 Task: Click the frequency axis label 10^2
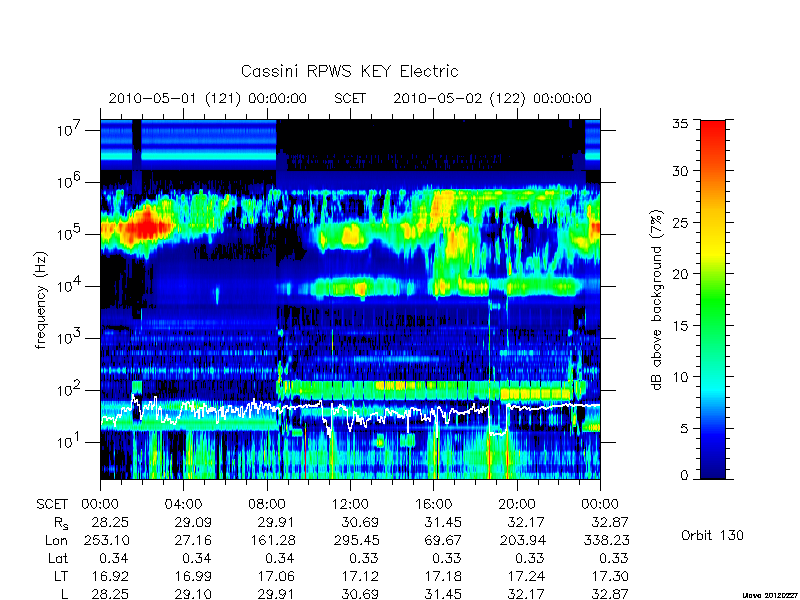[x=67, y=390]
